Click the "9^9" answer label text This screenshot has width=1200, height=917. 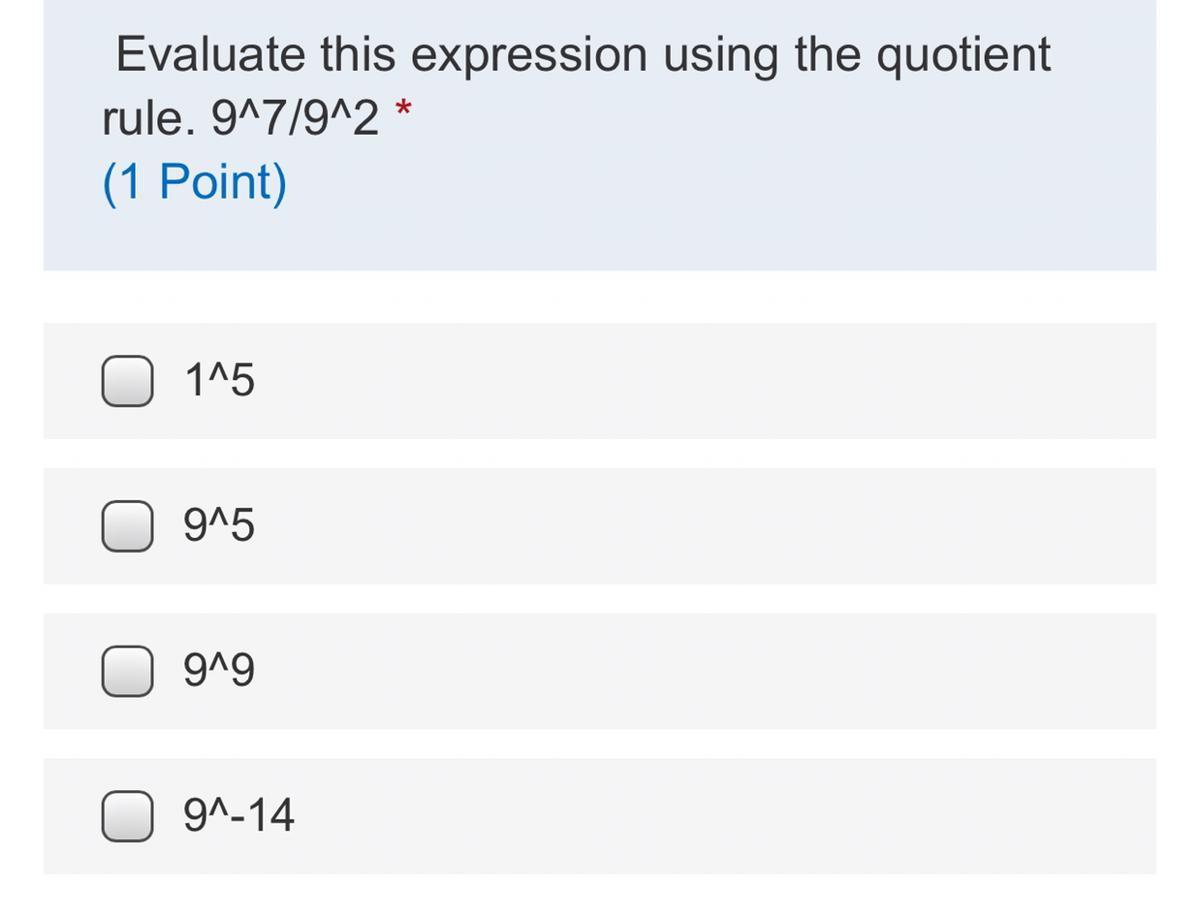(x=219, y=671)
